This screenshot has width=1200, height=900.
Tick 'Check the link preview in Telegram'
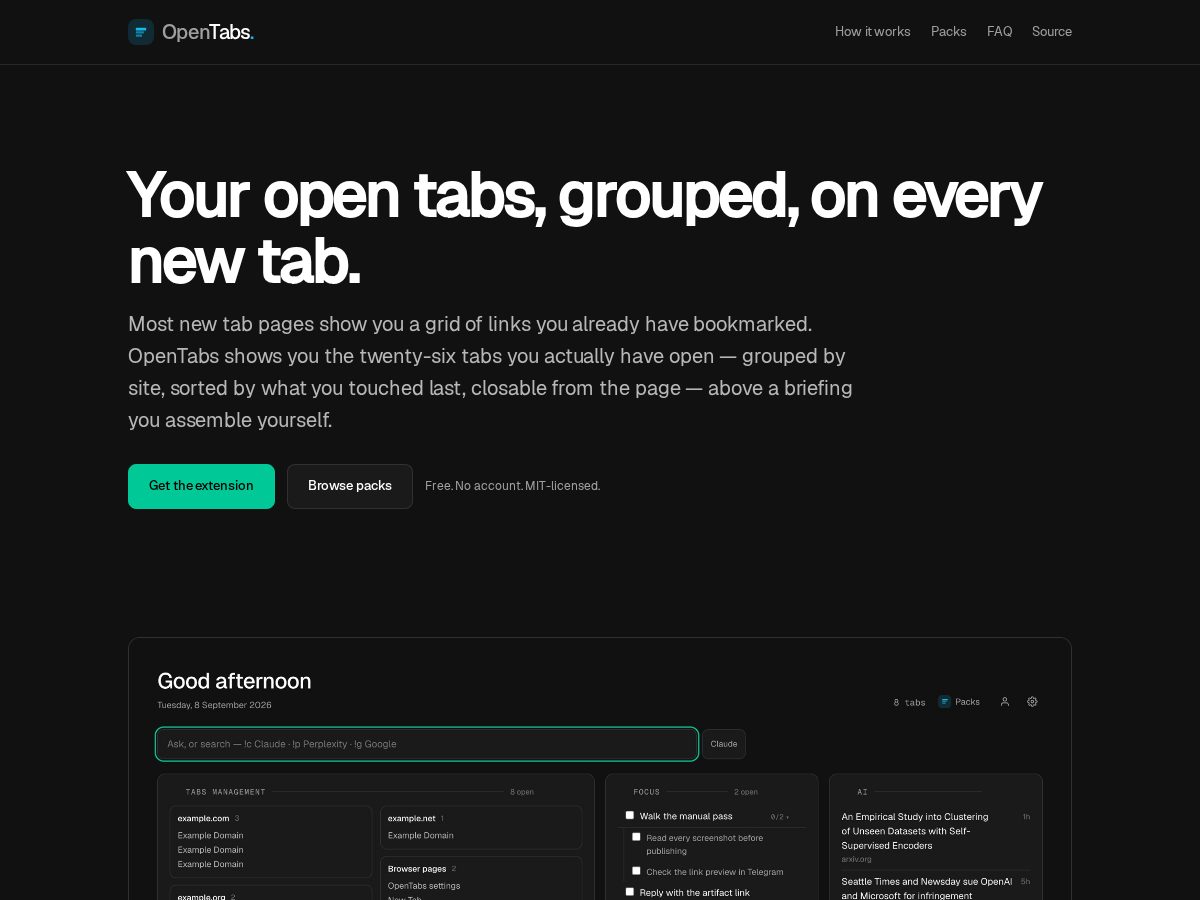click(636, 871)
